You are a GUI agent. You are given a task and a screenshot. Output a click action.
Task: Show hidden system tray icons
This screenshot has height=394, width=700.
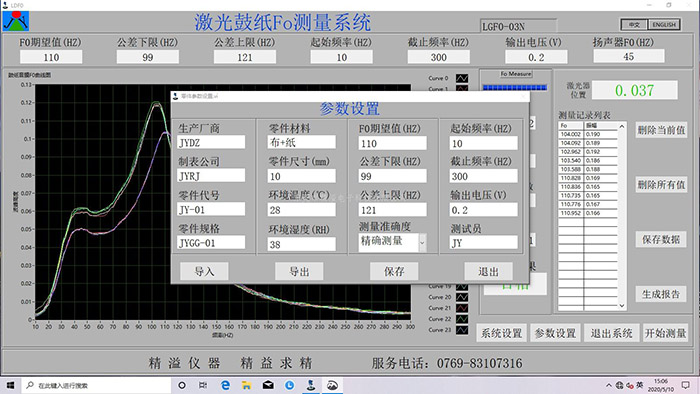coord(608,386)
